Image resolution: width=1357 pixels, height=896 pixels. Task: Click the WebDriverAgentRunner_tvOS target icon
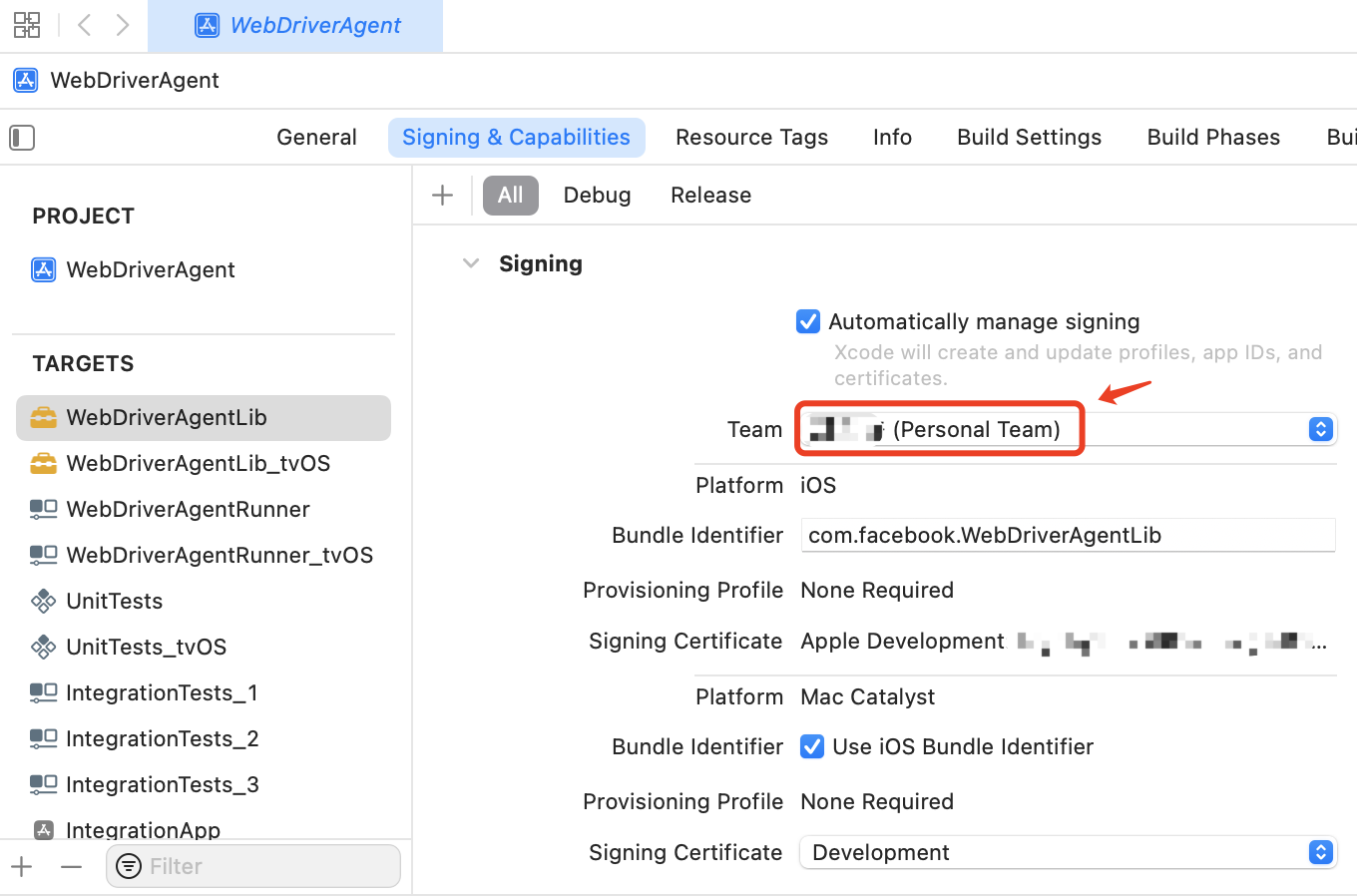(x=44, y=555)
